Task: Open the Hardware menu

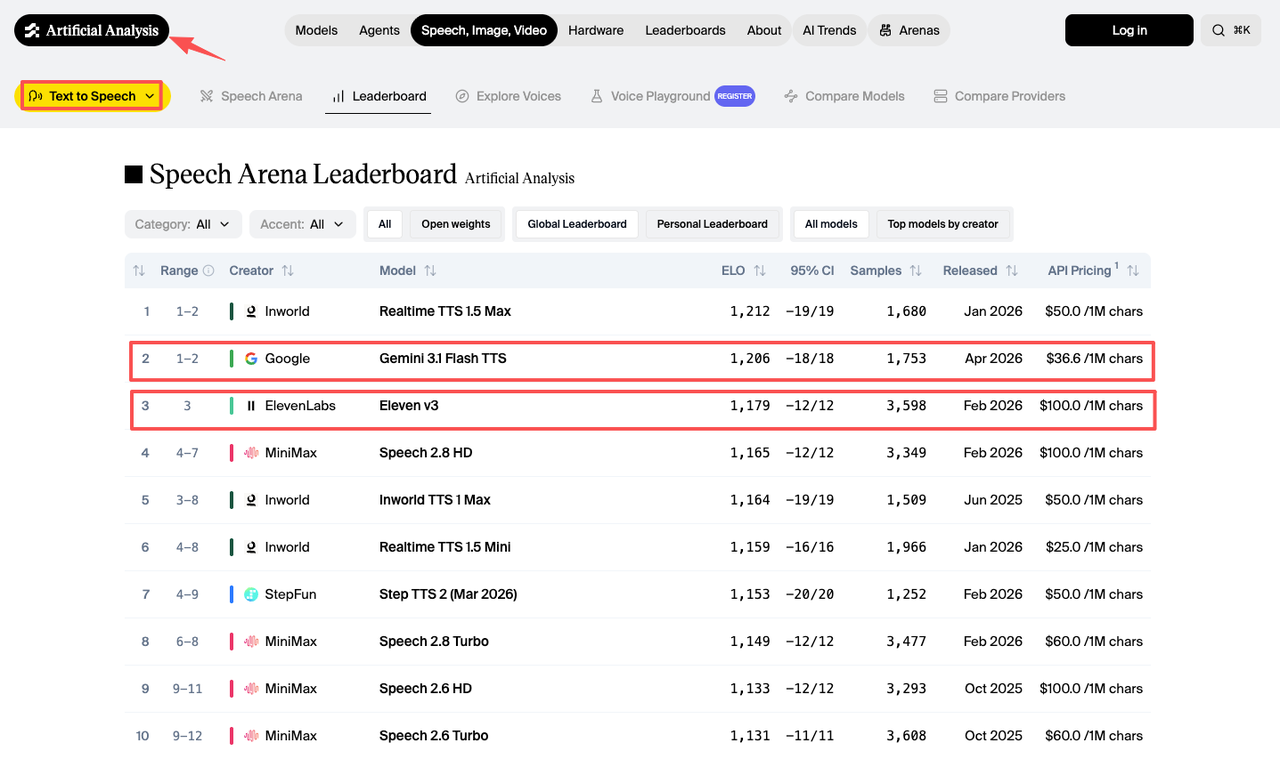Action: (596, 30)
